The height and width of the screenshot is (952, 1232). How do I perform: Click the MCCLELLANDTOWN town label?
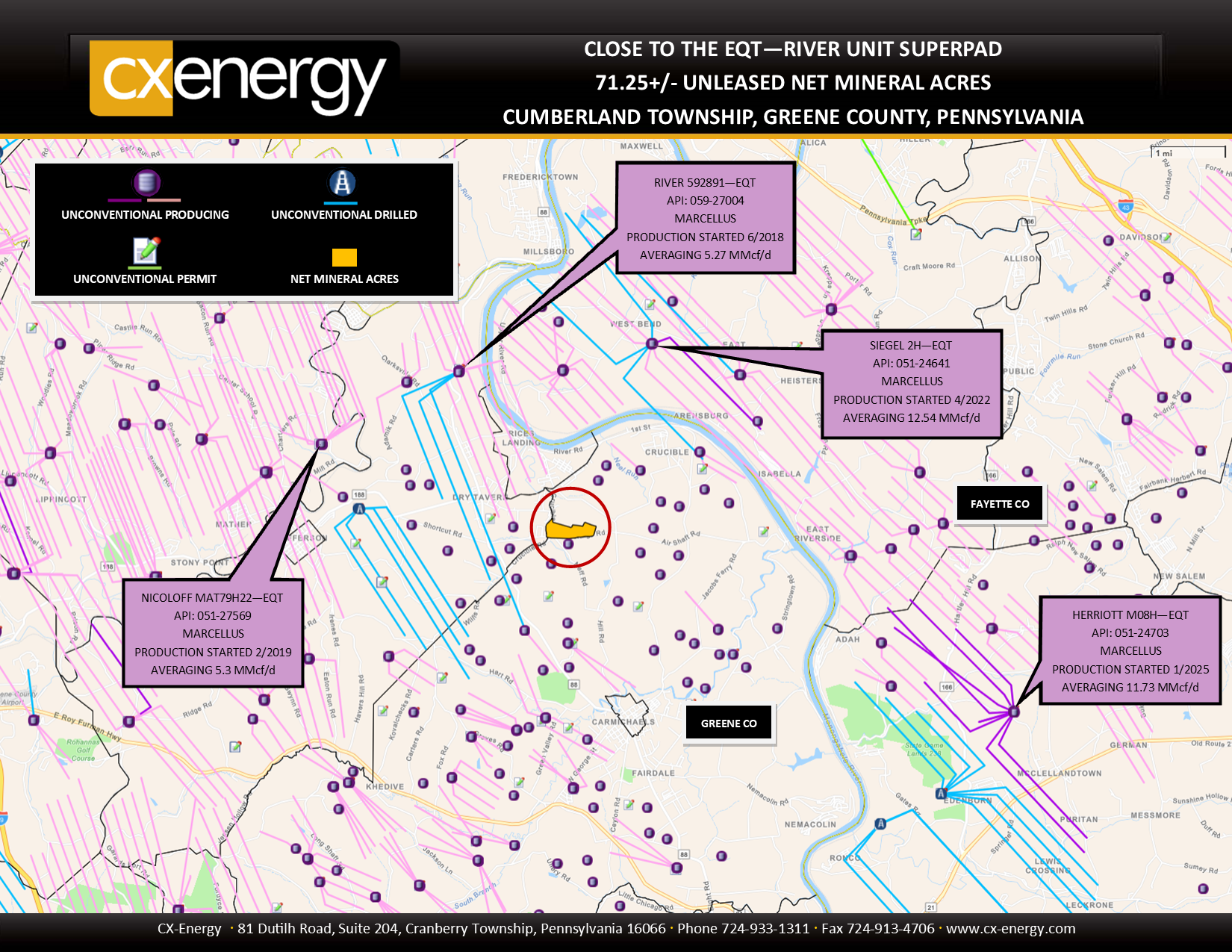click(1059, 773)
